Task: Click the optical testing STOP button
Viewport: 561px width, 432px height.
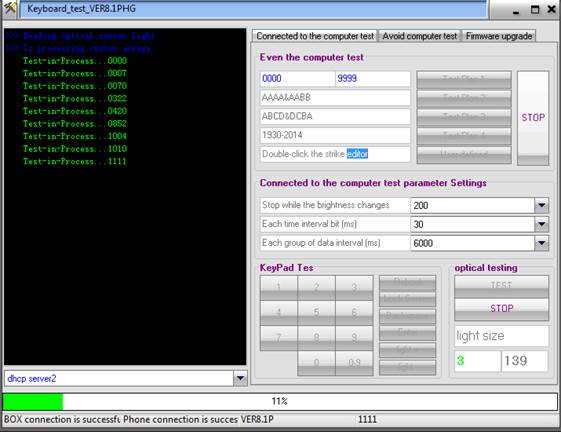Action: (x=501, y=309)
